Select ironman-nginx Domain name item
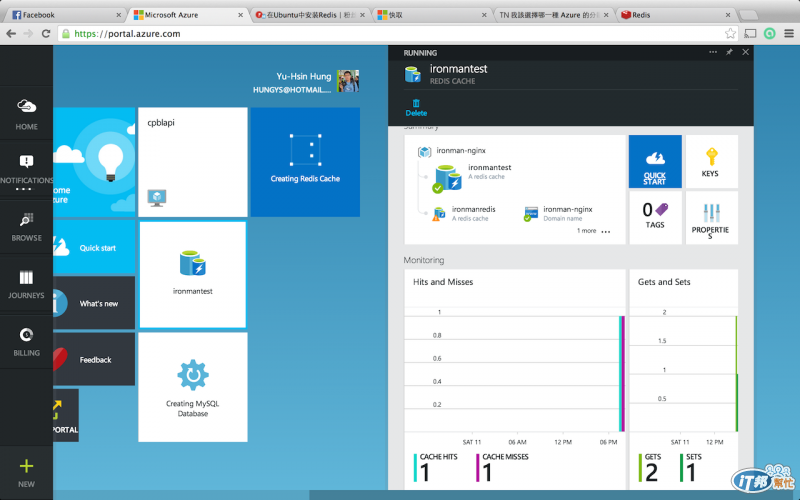Image resolution: width=800 pixels, height=500 pixels. tap(558, 213)
